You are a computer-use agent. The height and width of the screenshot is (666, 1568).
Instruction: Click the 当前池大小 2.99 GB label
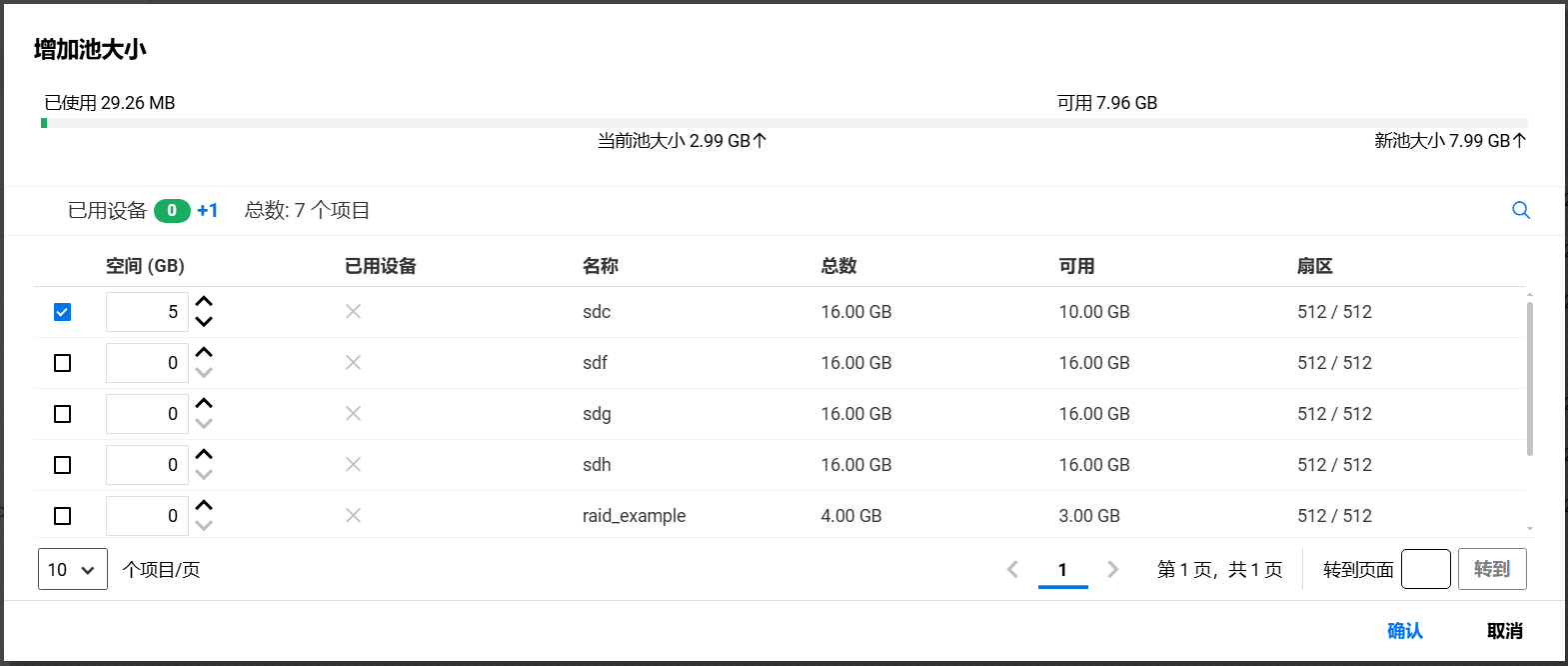(682, 141)
